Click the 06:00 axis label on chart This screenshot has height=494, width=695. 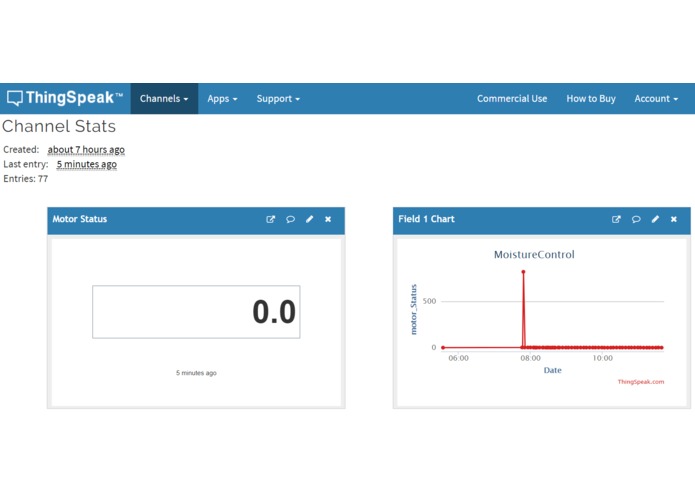point(458,358)
